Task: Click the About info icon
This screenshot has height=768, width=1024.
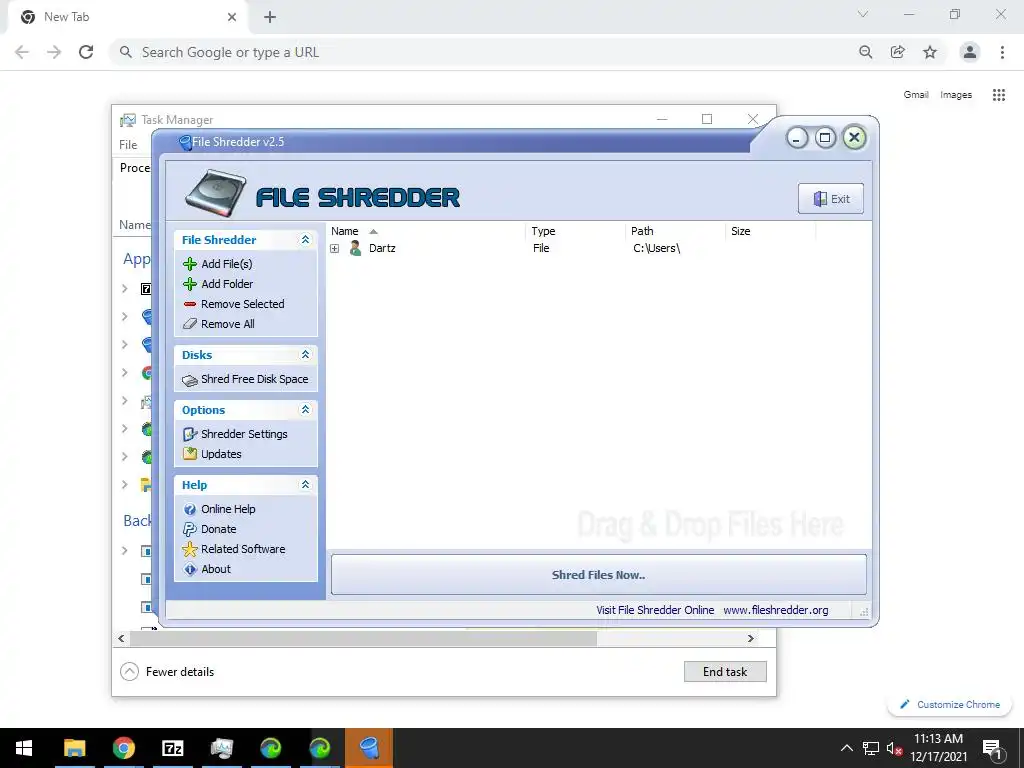Action: coord(190,569)
